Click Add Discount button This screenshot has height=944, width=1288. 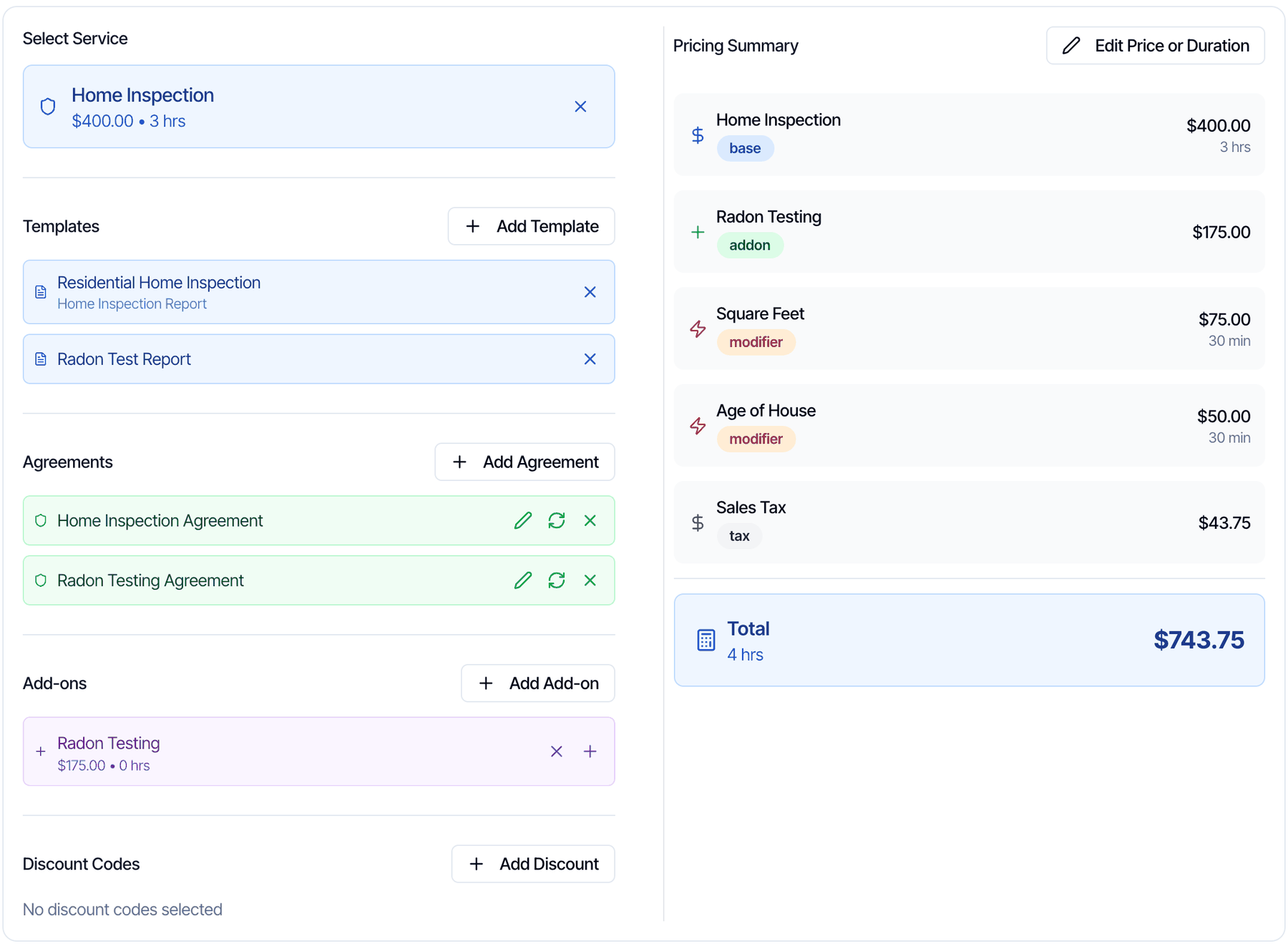click(x=533, y=864)
